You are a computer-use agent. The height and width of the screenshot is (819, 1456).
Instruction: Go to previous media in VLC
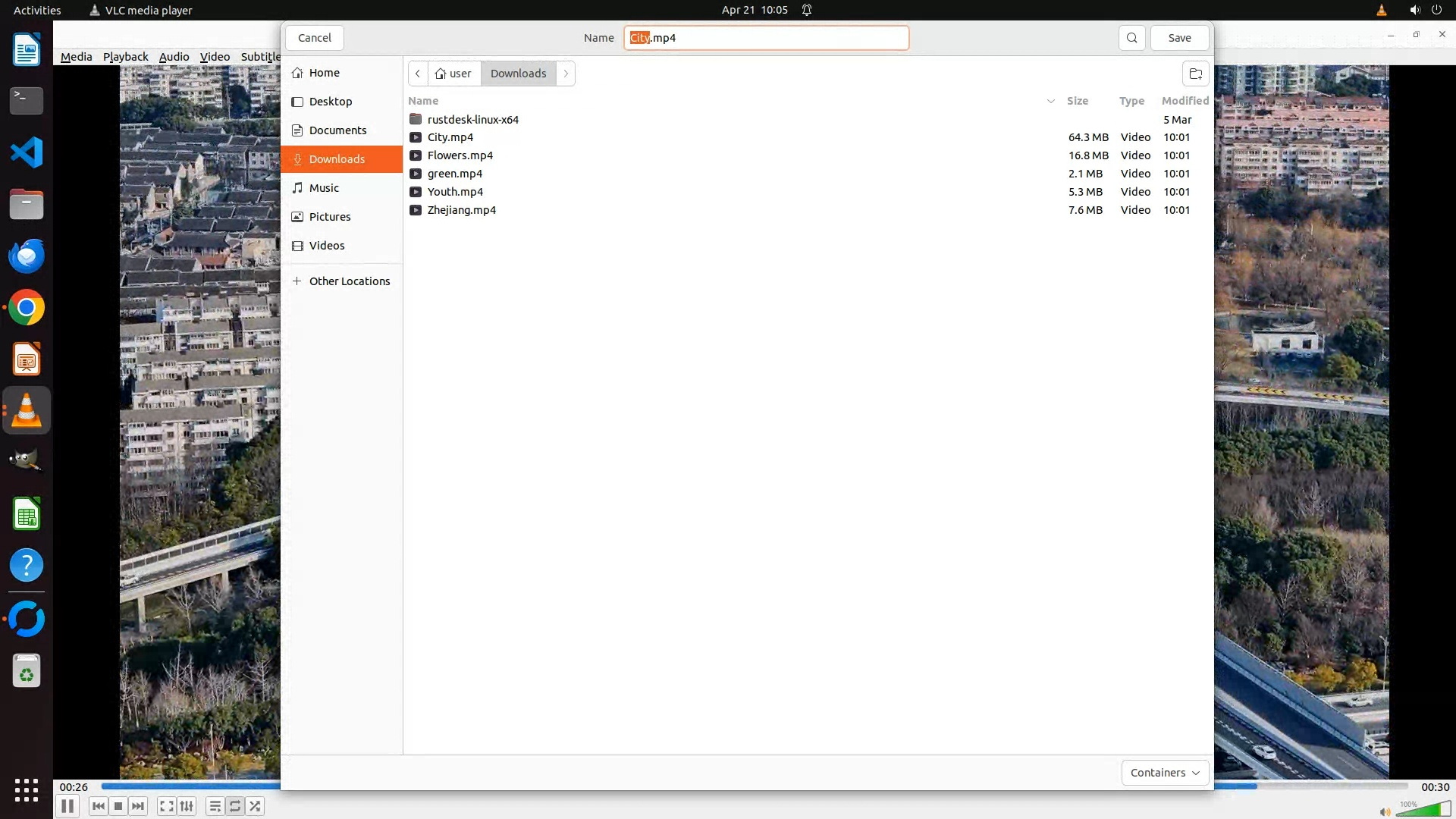98,806
